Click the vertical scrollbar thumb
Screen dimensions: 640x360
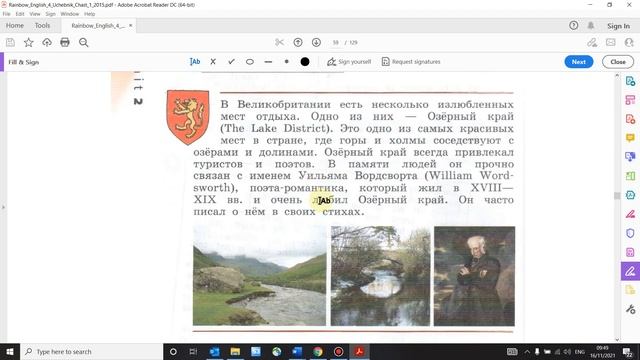(617, 196)
